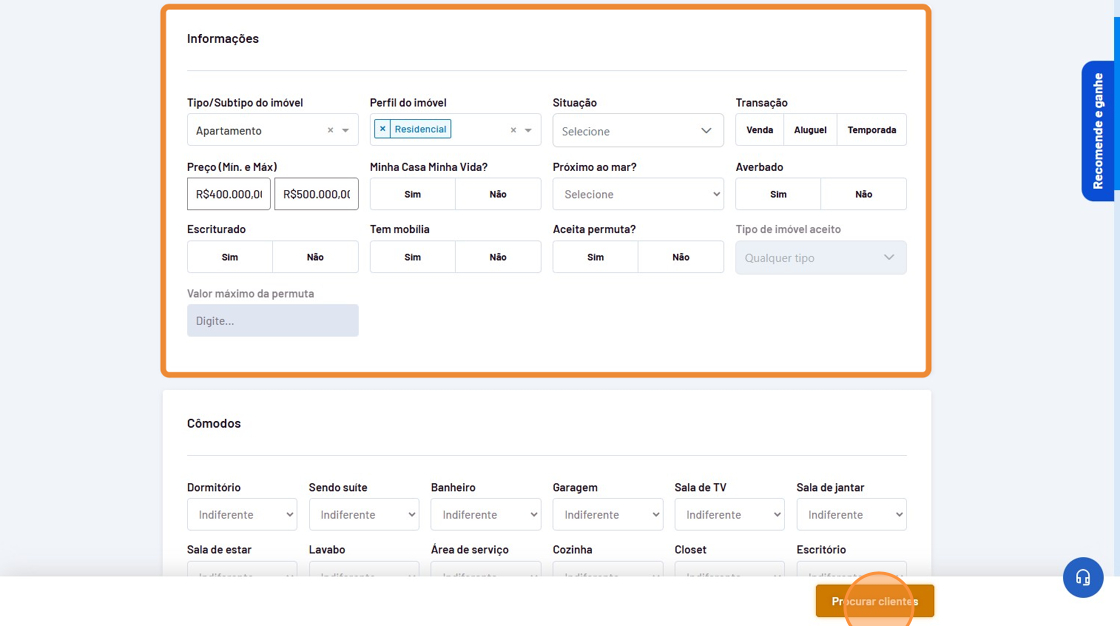
Task: Expand the Situação dropdown
Action: coord(637,131)
